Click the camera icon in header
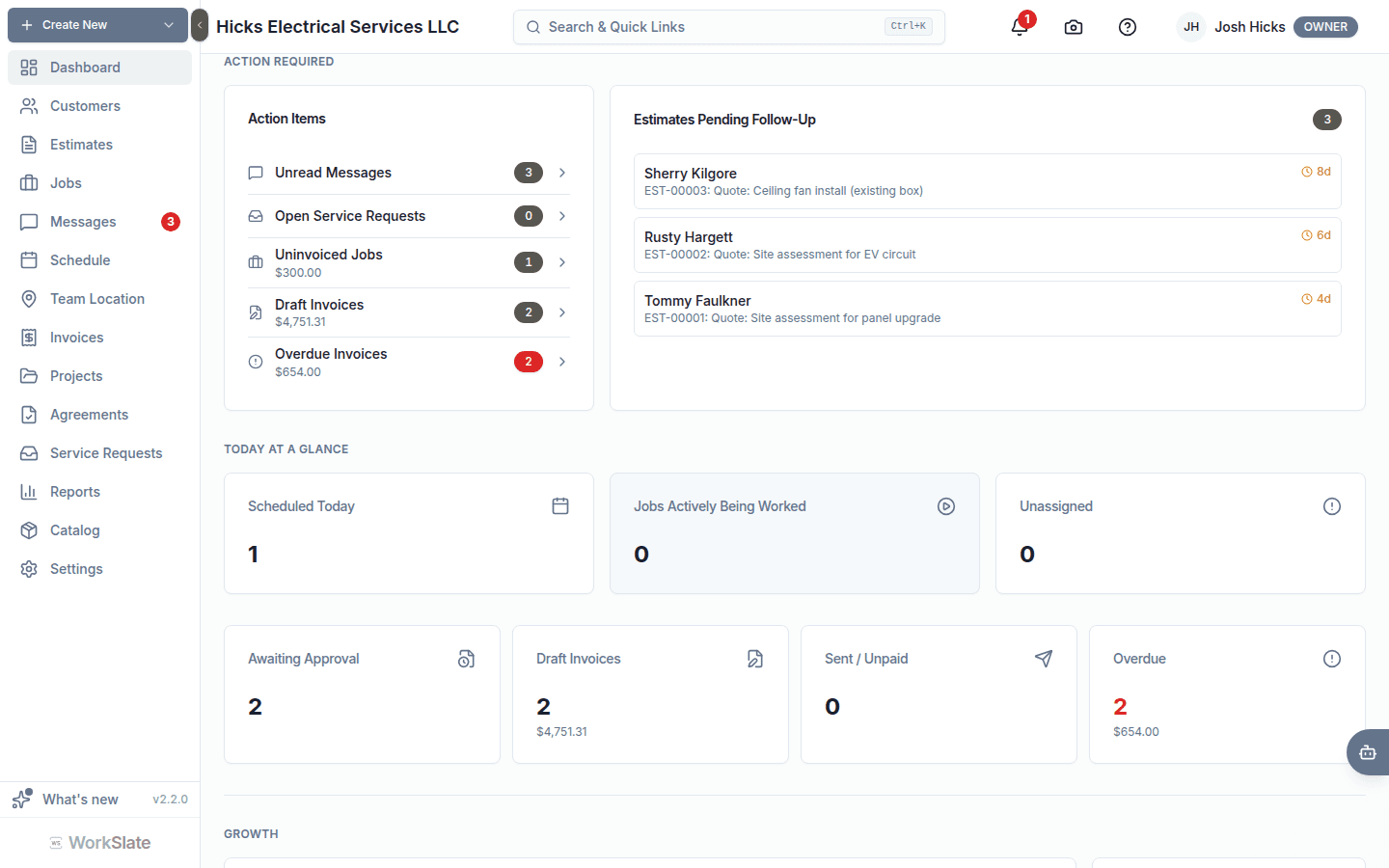The height and width of the screenshot is (868, 1389). (1074, 27)
